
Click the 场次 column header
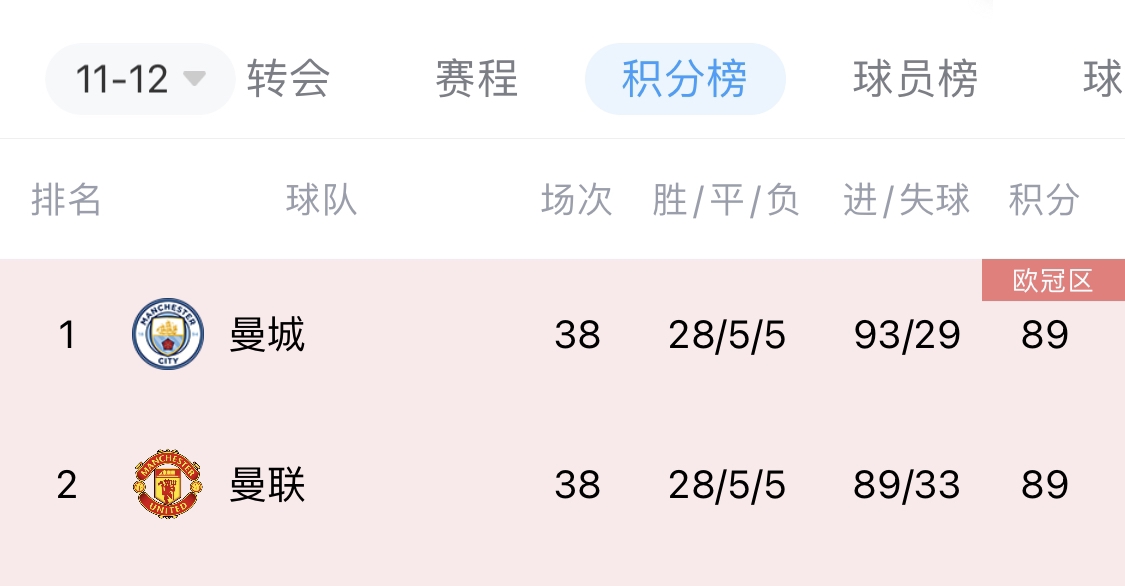[x=577, y=199]
